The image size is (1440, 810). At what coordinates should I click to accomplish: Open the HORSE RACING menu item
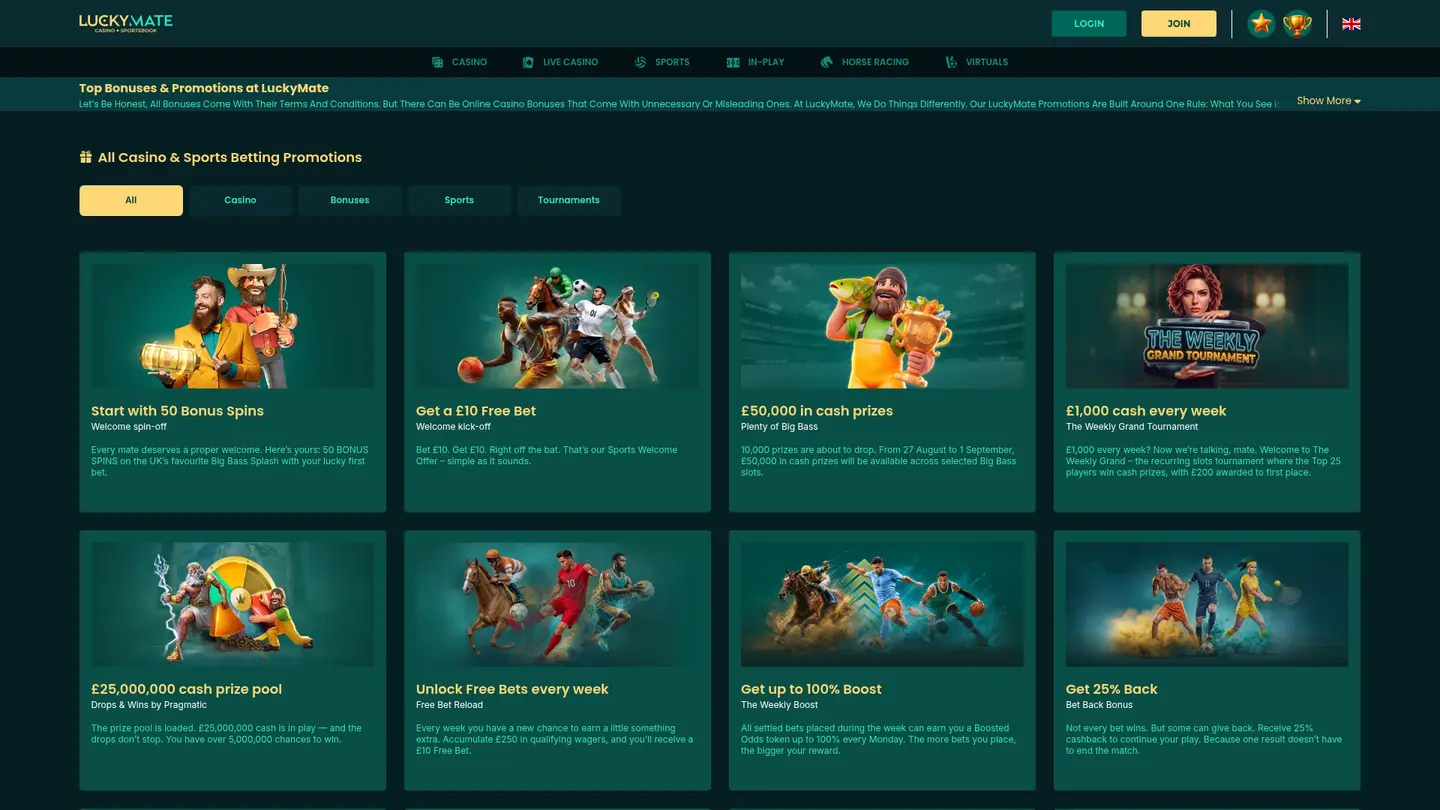(x=875, y=62)
